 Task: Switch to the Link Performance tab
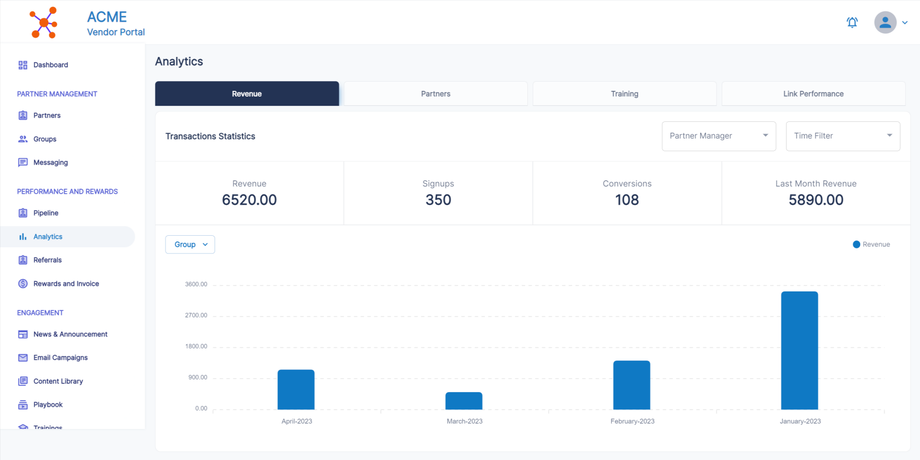click(x=813, y=93)
